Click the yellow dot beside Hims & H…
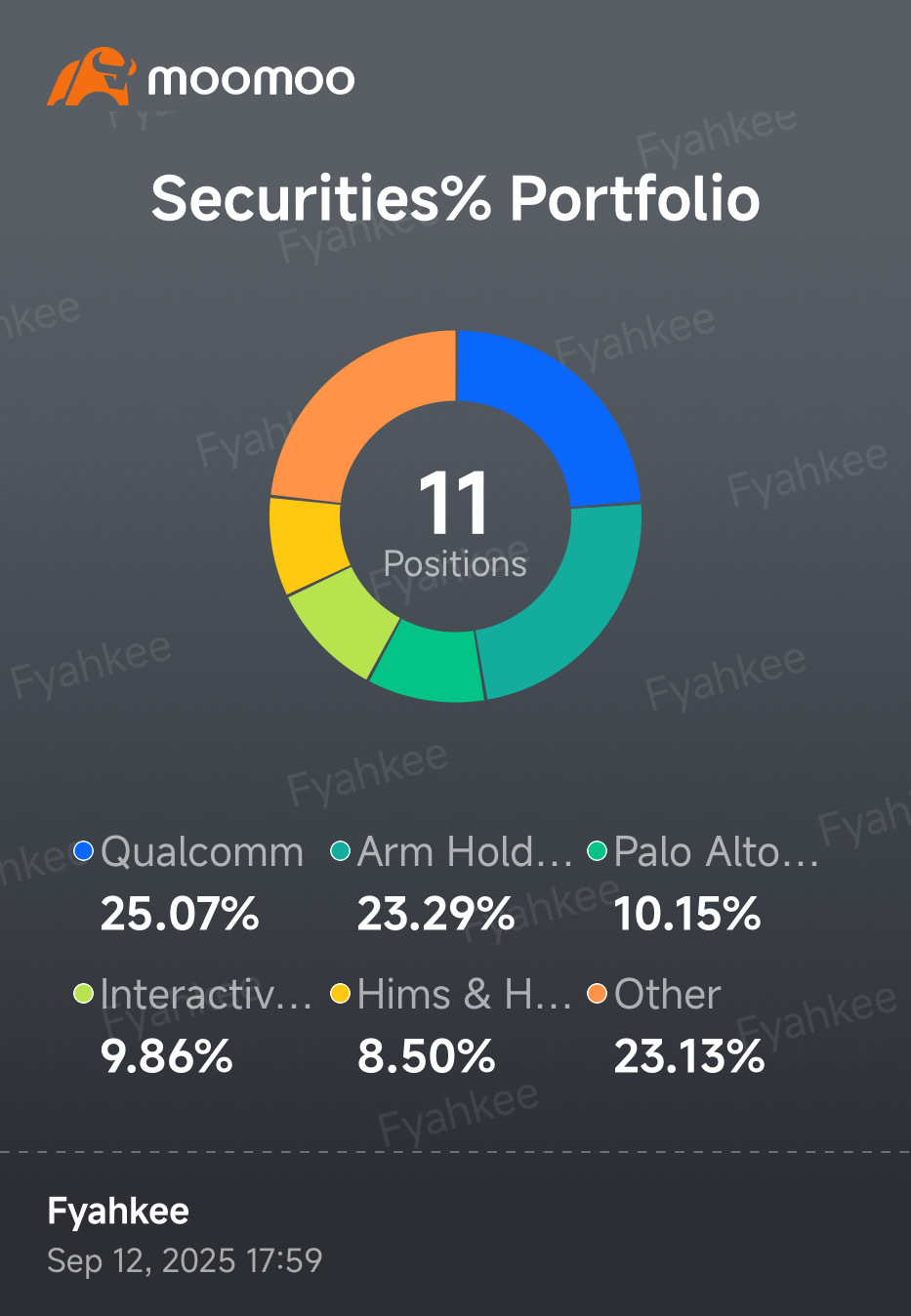911x1316 pixels. pyautogui.click(x=341, y=994)
